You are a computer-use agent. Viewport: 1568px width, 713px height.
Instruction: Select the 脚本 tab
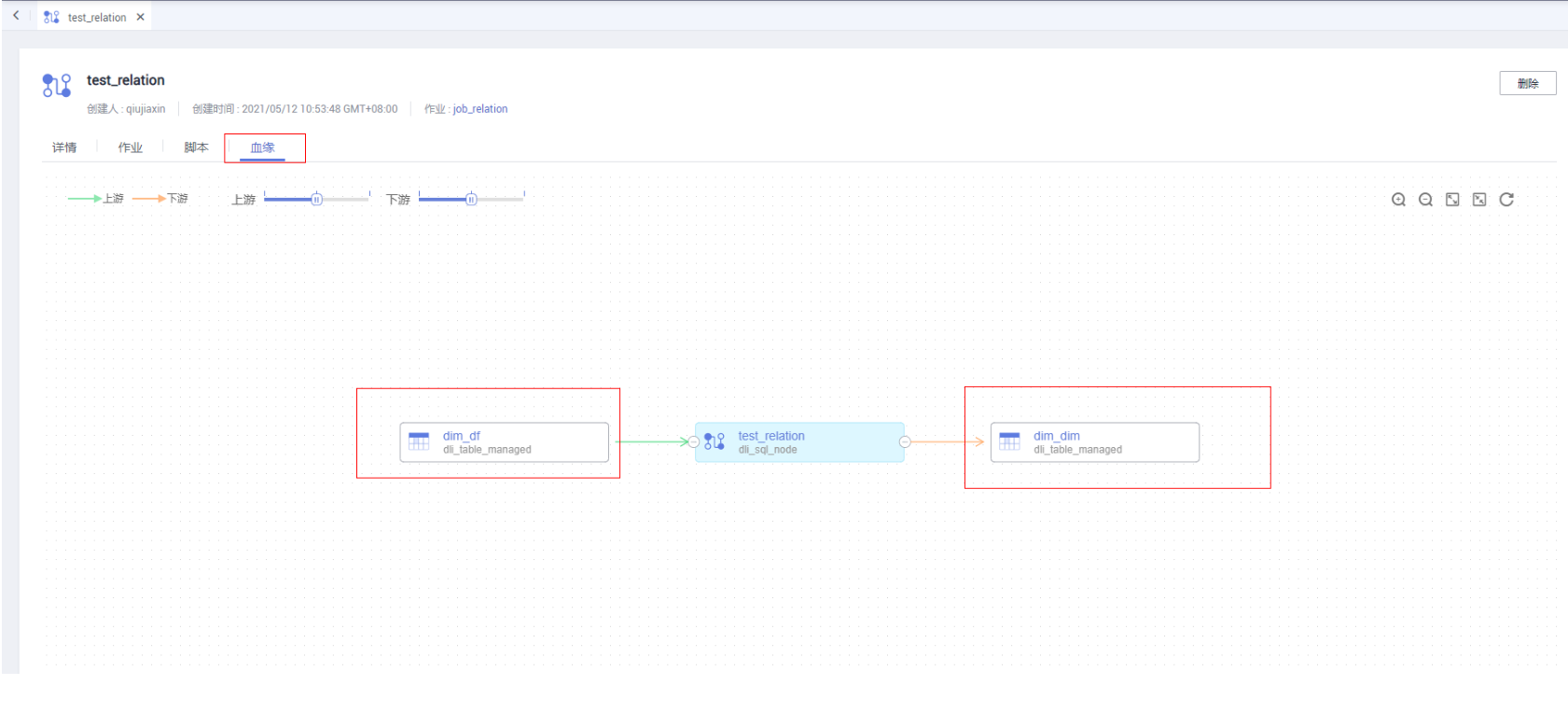click(x=196, y=147)
